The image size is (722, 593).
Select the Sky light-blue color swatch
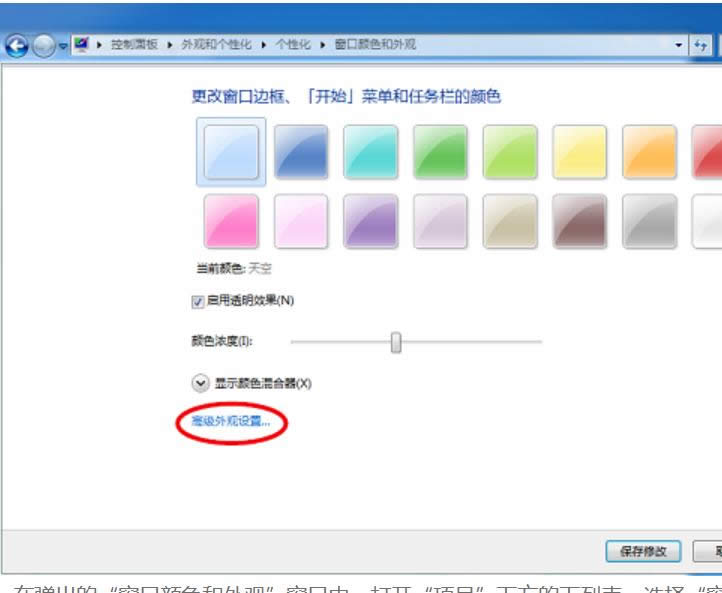231,152
